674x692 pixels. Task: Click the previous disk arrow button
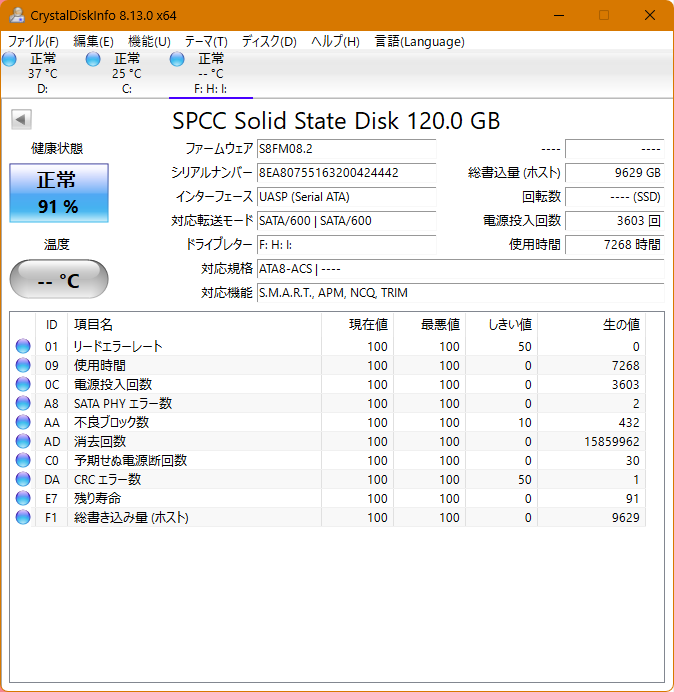click(x=21, y=119)
